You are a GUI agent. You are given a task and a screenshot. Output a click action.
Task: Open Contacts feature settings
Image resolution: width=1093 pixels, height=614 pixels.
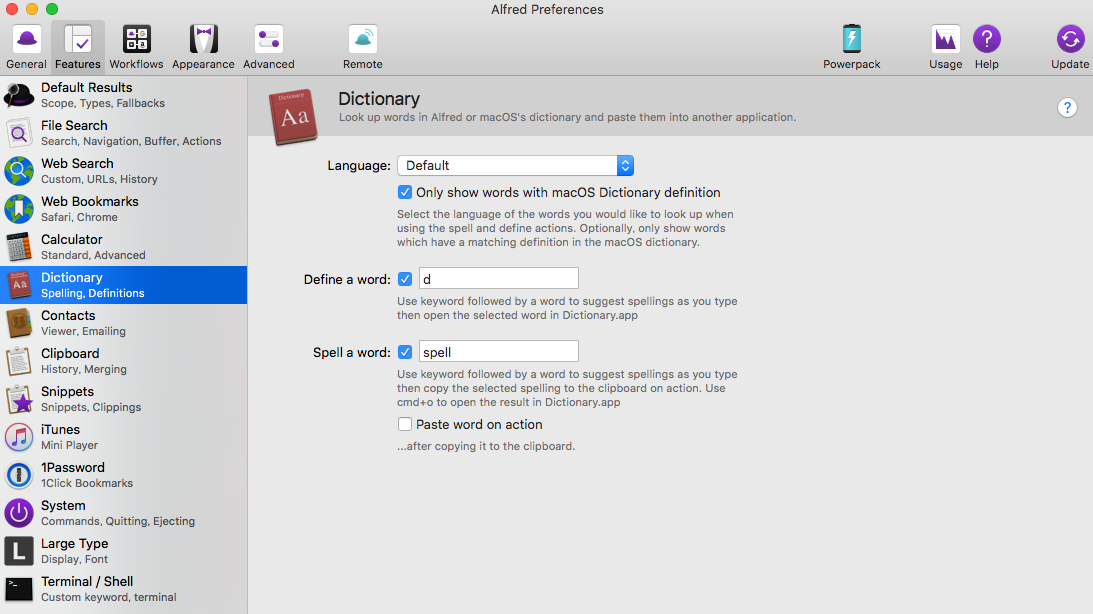coord(123,323)
